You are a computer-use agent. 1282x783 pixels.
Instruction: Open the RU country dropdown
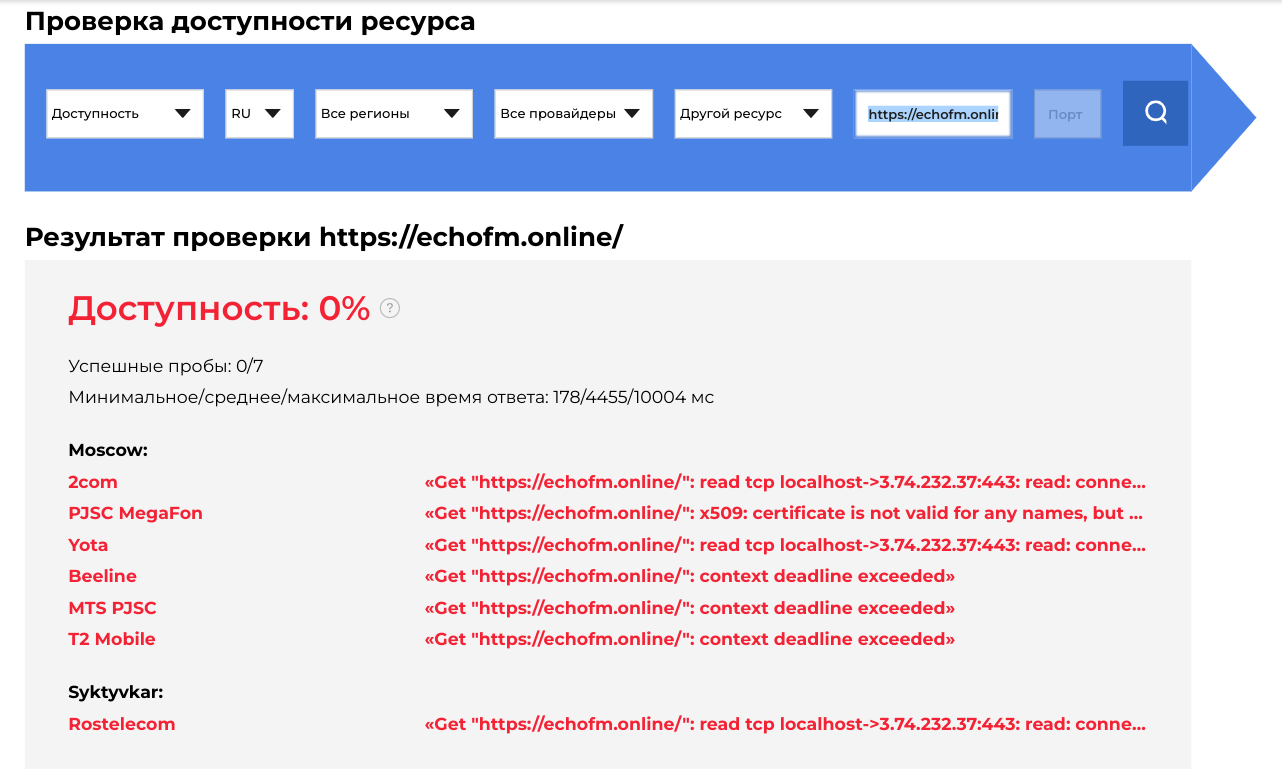[x=259, y=114]
